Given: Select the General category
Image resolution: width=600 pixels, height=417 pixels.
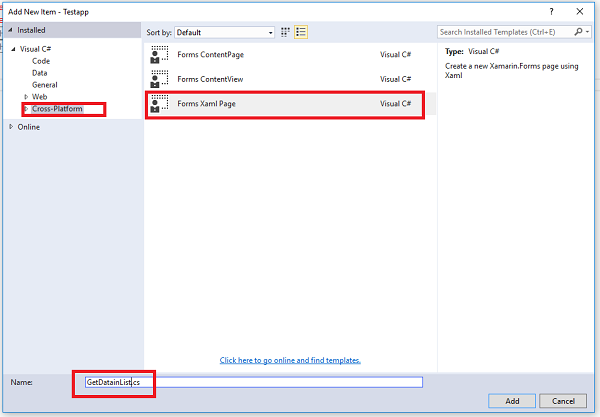Looking at the screenshot, I should click(45, 85).
